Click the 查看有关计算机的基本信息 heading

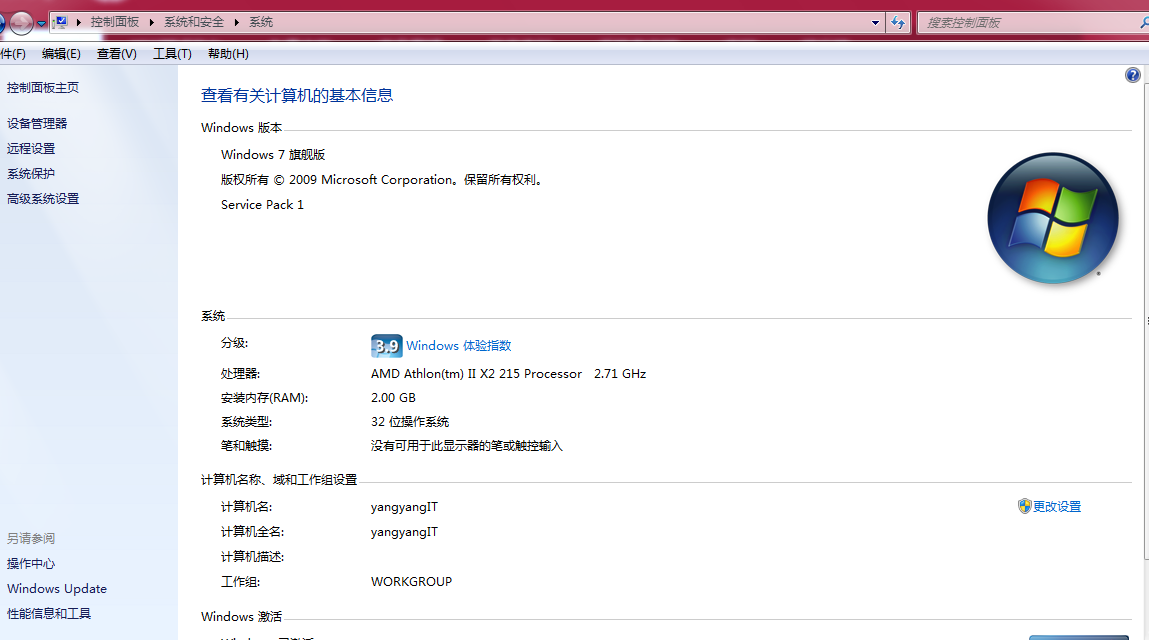[x=297, y=95]
